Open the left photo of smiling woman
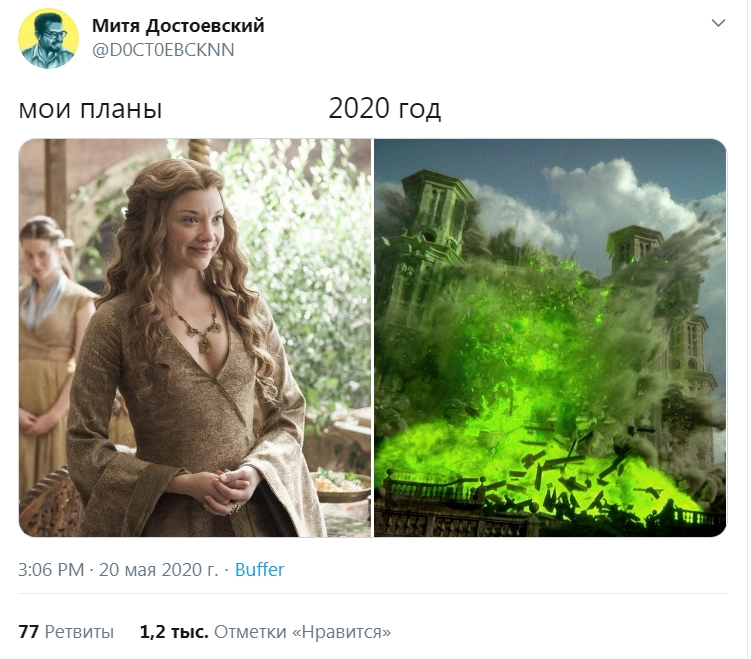This screenshot has width=751, height=659. click(x=195, y=338)
